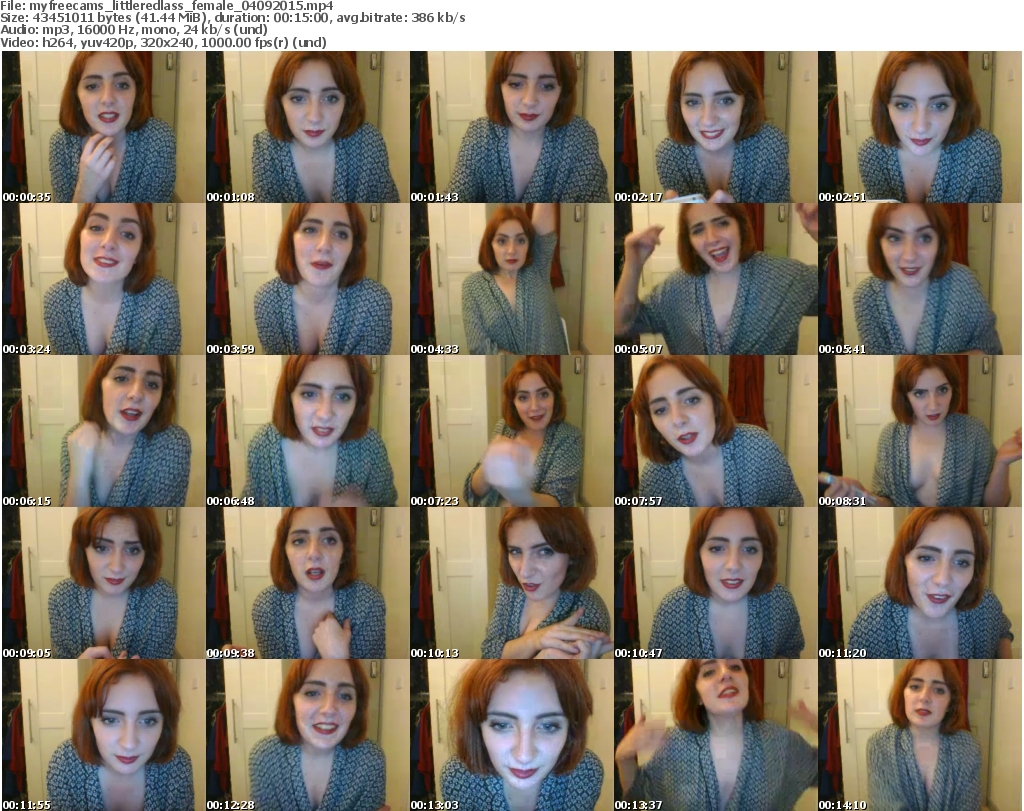Select the thumbnail stamped 00:01:43
Screen dimensions: 1024x811
point(511,127)
